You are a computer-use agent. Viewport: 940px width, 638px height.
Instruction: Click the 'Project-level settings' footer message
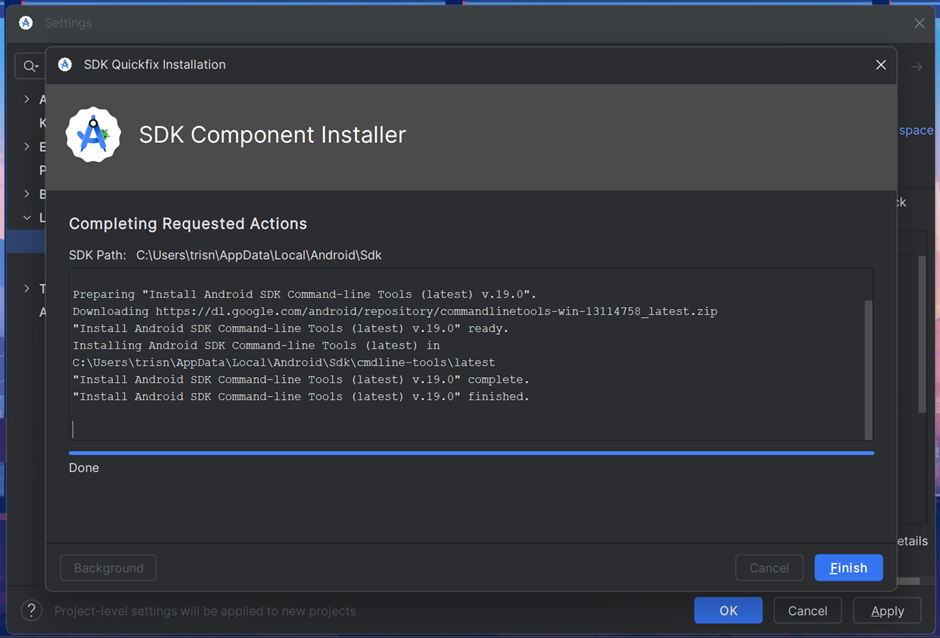coord(205,611)
